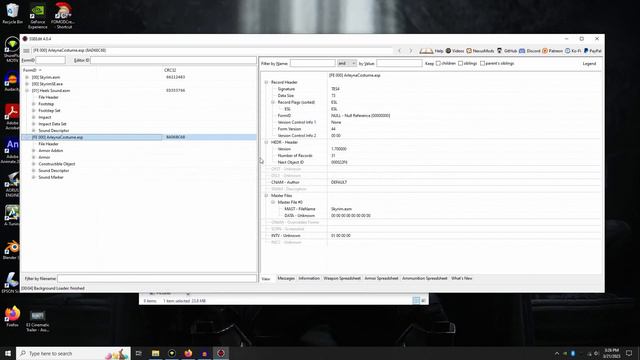Switch to Firefox on the taskbar

(188, 353)
